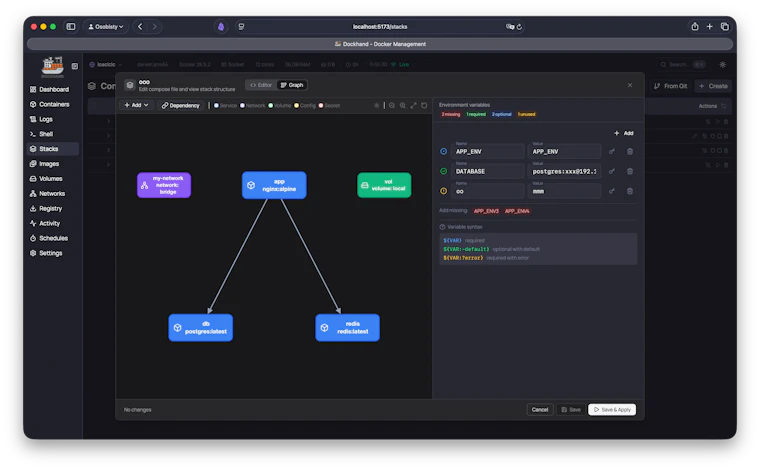Open the Shell section
Screen dimensions: 760x470
click(42, 134)
